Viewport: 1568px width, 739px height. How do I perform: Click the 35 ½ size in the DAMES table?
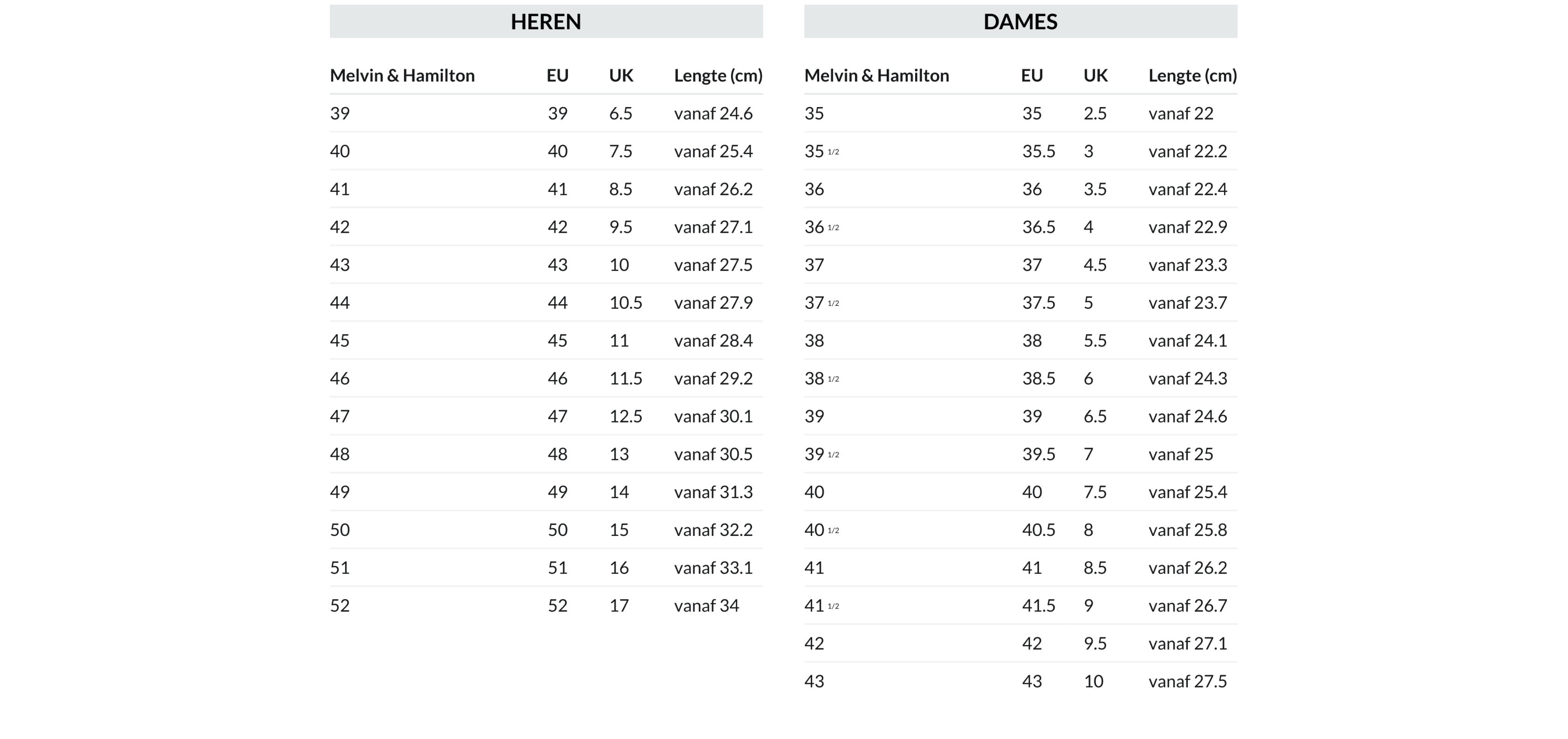click(821, 151)
